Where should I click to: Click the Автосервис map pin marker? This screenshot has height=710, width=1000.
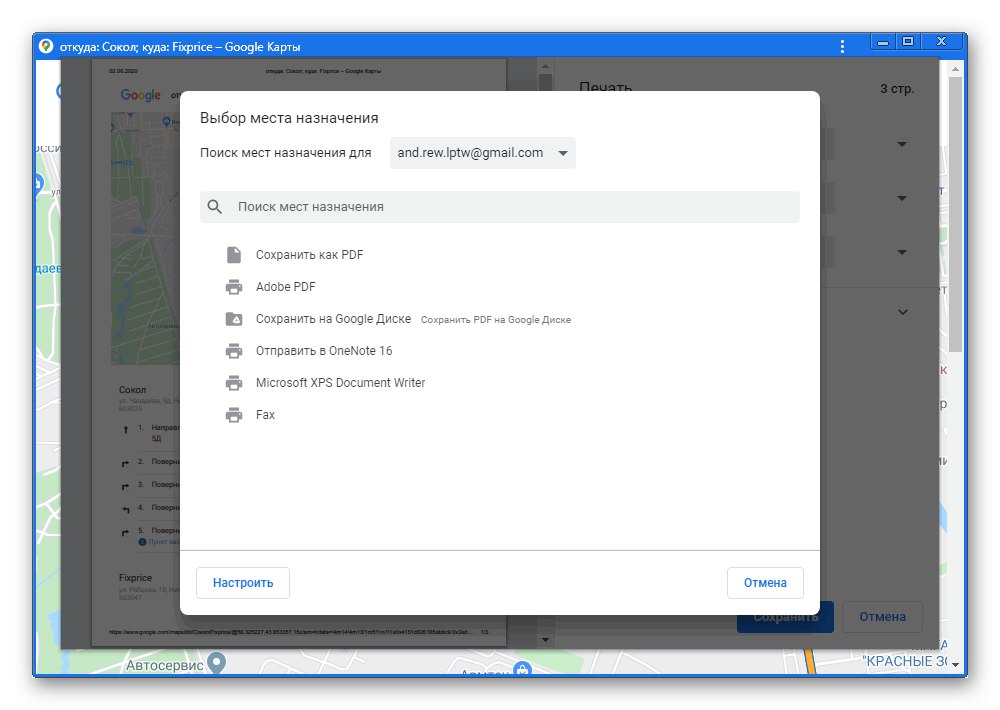pos(217,663)
